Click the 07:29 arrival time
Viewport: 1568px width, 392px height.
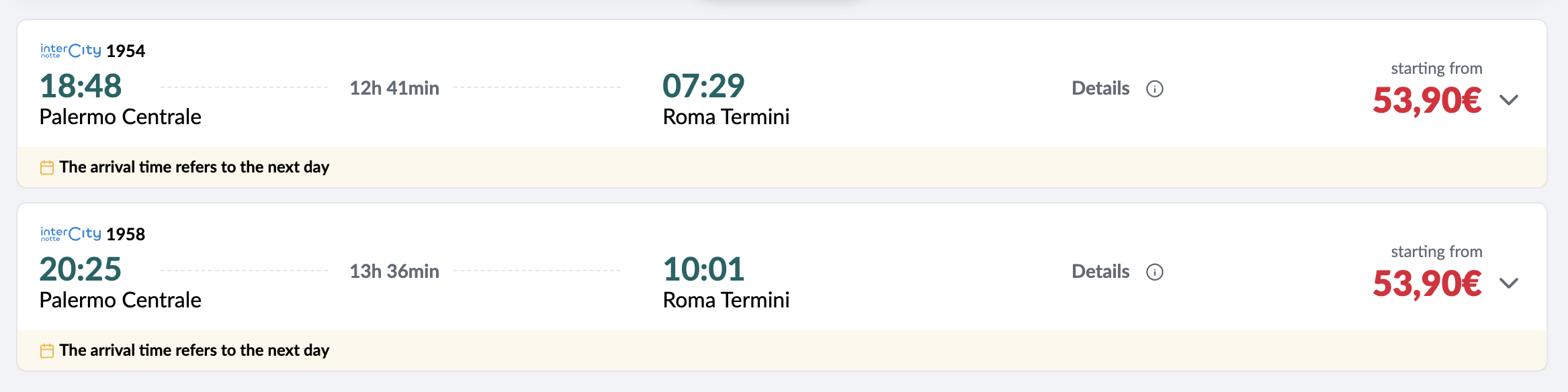click(x=703, y=87)
